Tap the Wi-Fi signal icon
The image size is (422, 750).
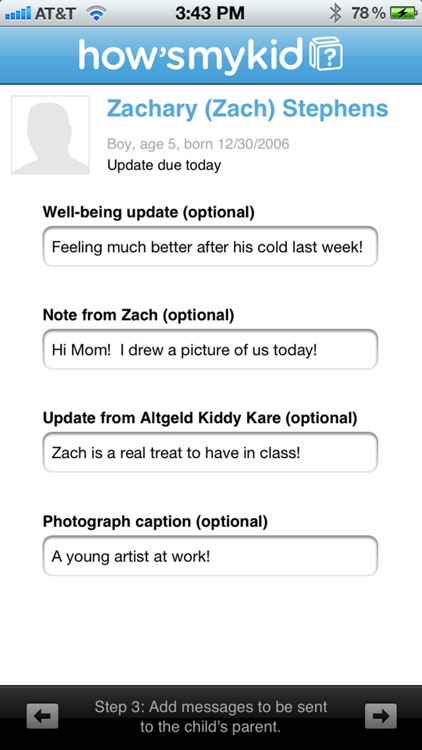point(97,14)
